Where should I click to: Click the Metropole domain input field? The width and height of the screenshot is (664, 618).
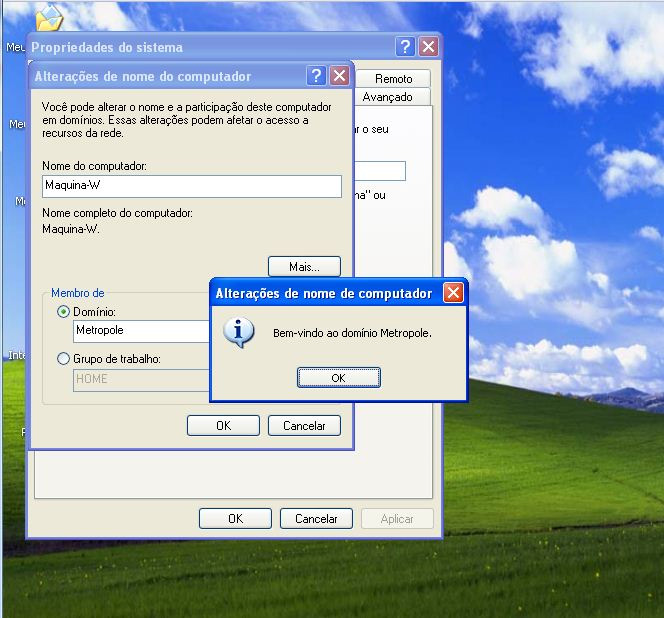click(141, 331)
